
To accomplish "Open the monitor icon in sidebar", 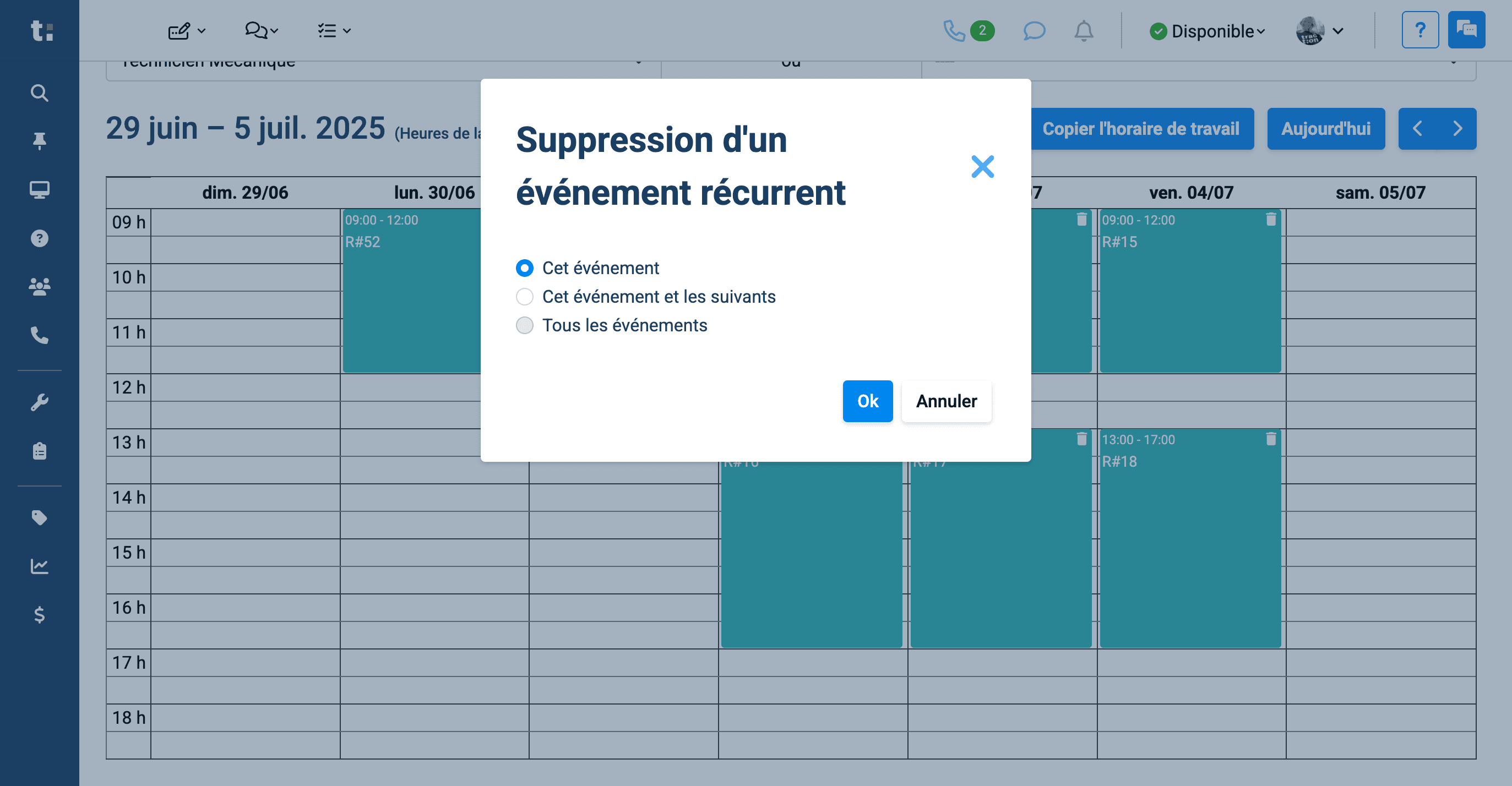I will pos(39,189).
